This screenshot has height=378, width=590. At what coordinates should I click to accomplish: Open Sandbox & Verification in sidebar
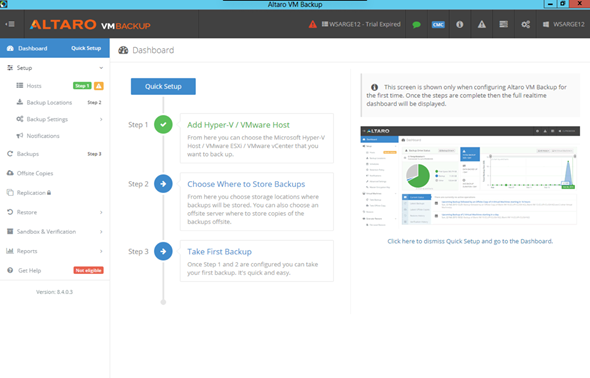(46, 232)
